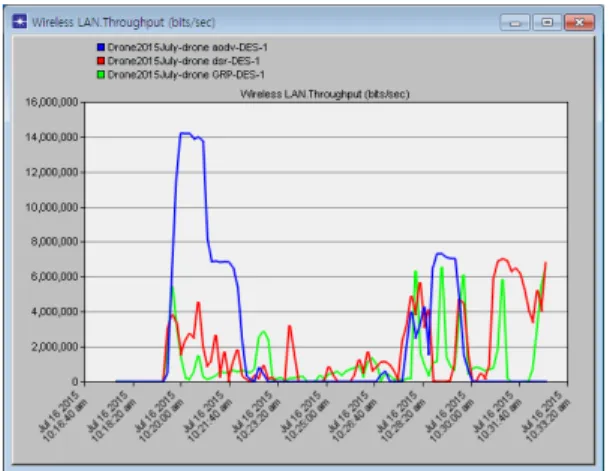The width and height of the screenshot is (610, 471).
Task: Click the blue aodv legend swatch
Action: tap(101, 47)
